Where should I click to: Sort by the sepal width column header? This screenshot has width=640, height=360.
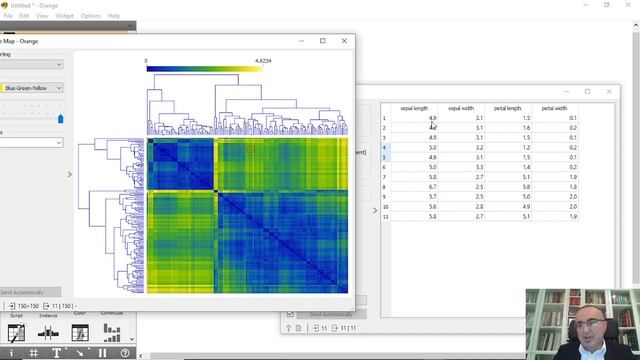tap(461, 109)
